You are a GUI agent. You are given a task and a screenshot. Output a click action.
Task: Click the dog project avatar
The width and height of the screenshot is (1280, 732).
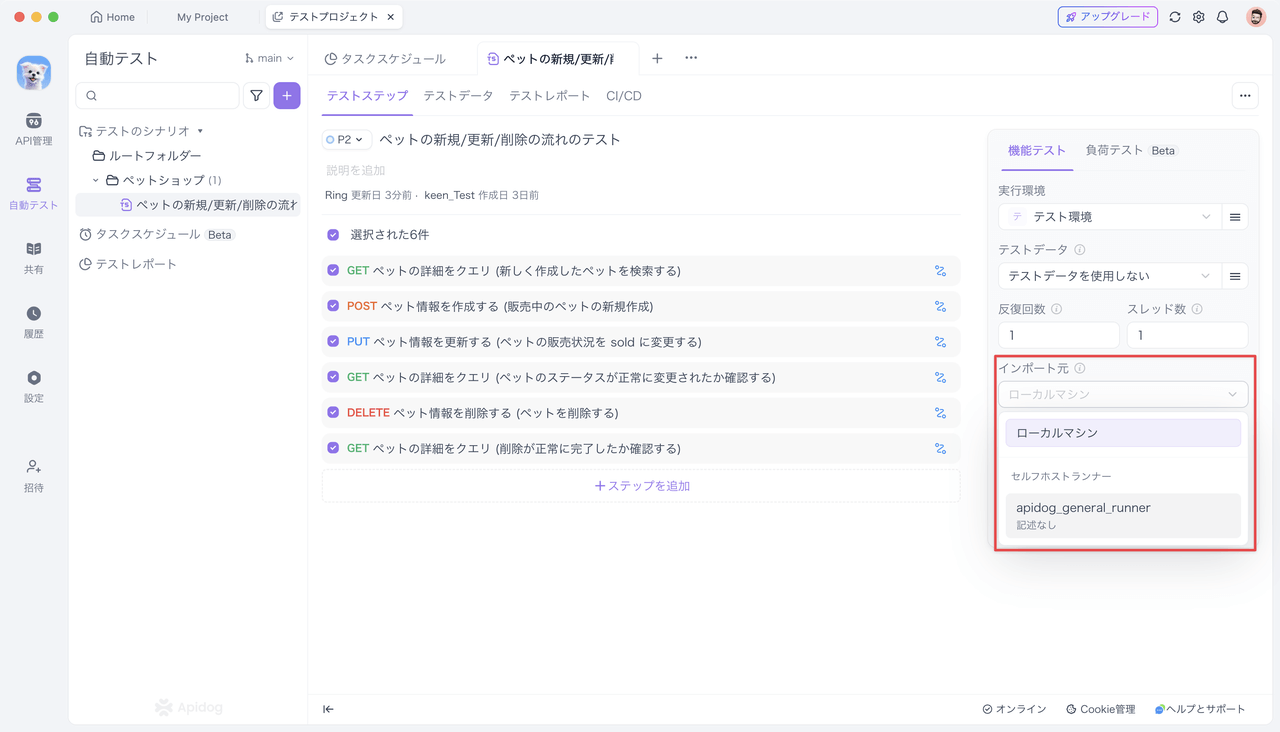(x=34, y=73)
